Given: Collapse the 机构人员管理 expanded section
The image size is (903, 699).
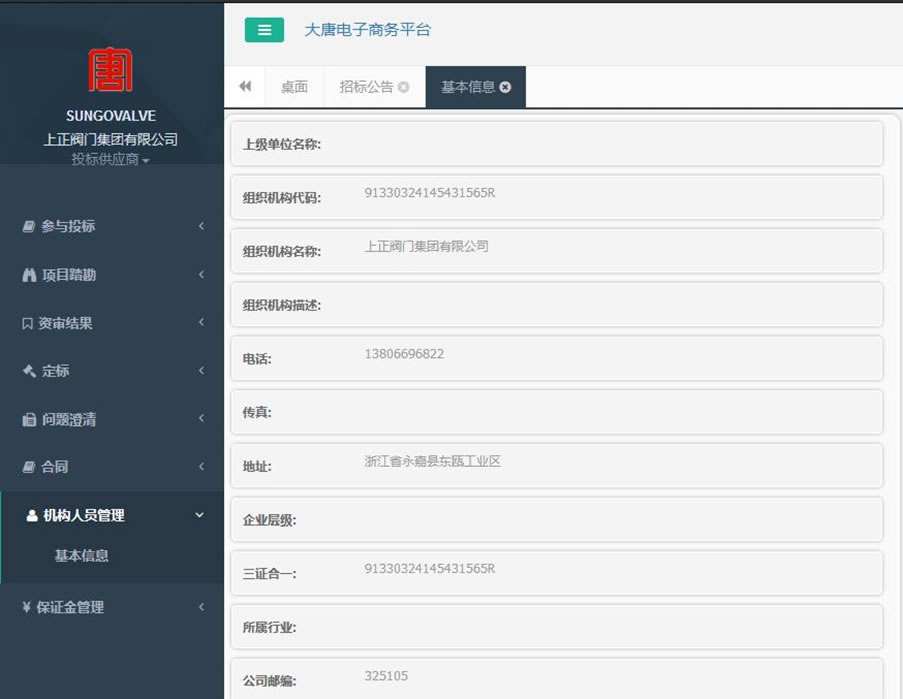Looking at the screenshot, I should (199, 515).
